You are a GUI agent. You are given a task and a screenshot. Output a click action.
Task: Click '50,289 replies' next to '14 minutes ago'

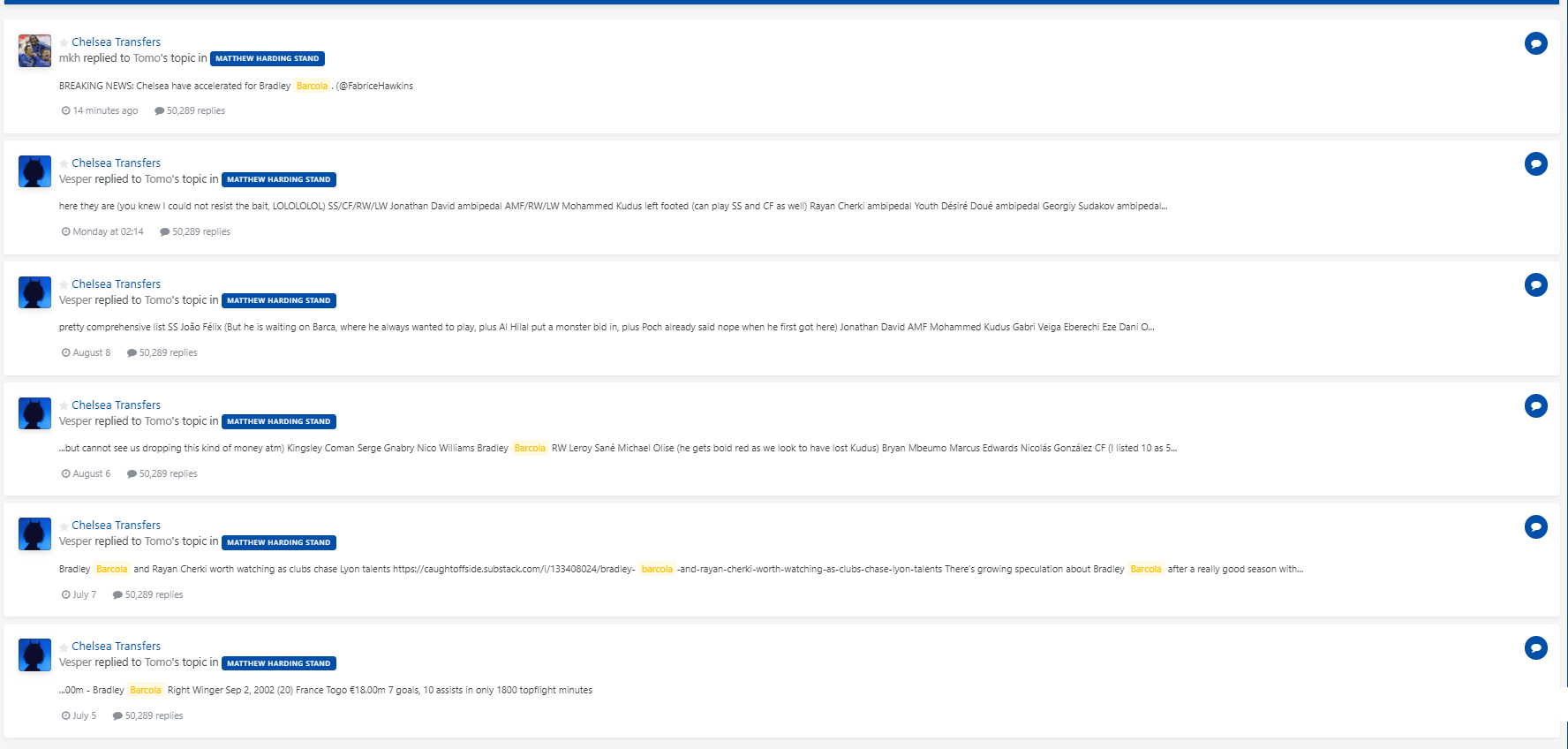coord(190,111)
